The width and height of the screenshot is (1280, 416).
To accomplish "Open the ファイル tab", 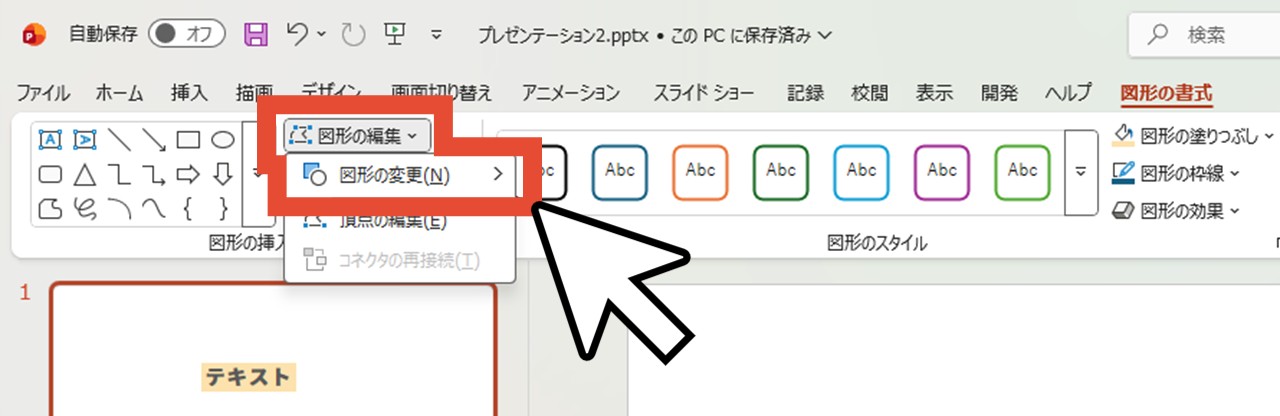I will click(44, 94).
